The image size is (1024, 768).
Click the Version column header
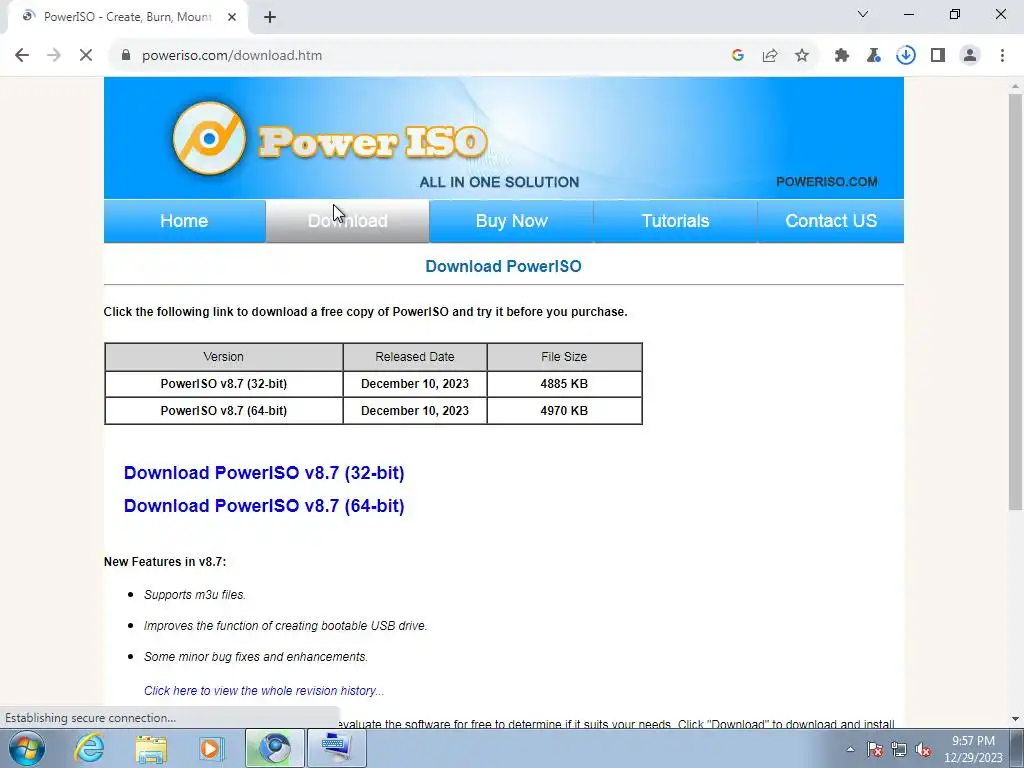tap(223, 357)
